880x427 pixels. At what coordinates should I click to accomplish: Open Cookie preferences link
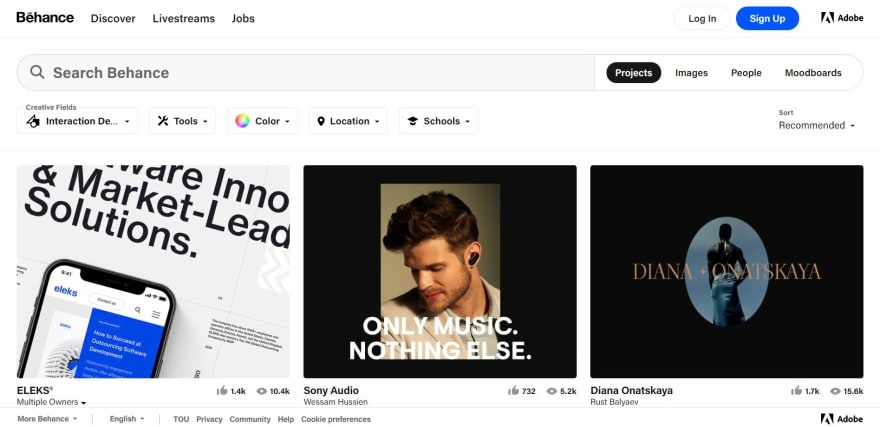pos(336,419)
